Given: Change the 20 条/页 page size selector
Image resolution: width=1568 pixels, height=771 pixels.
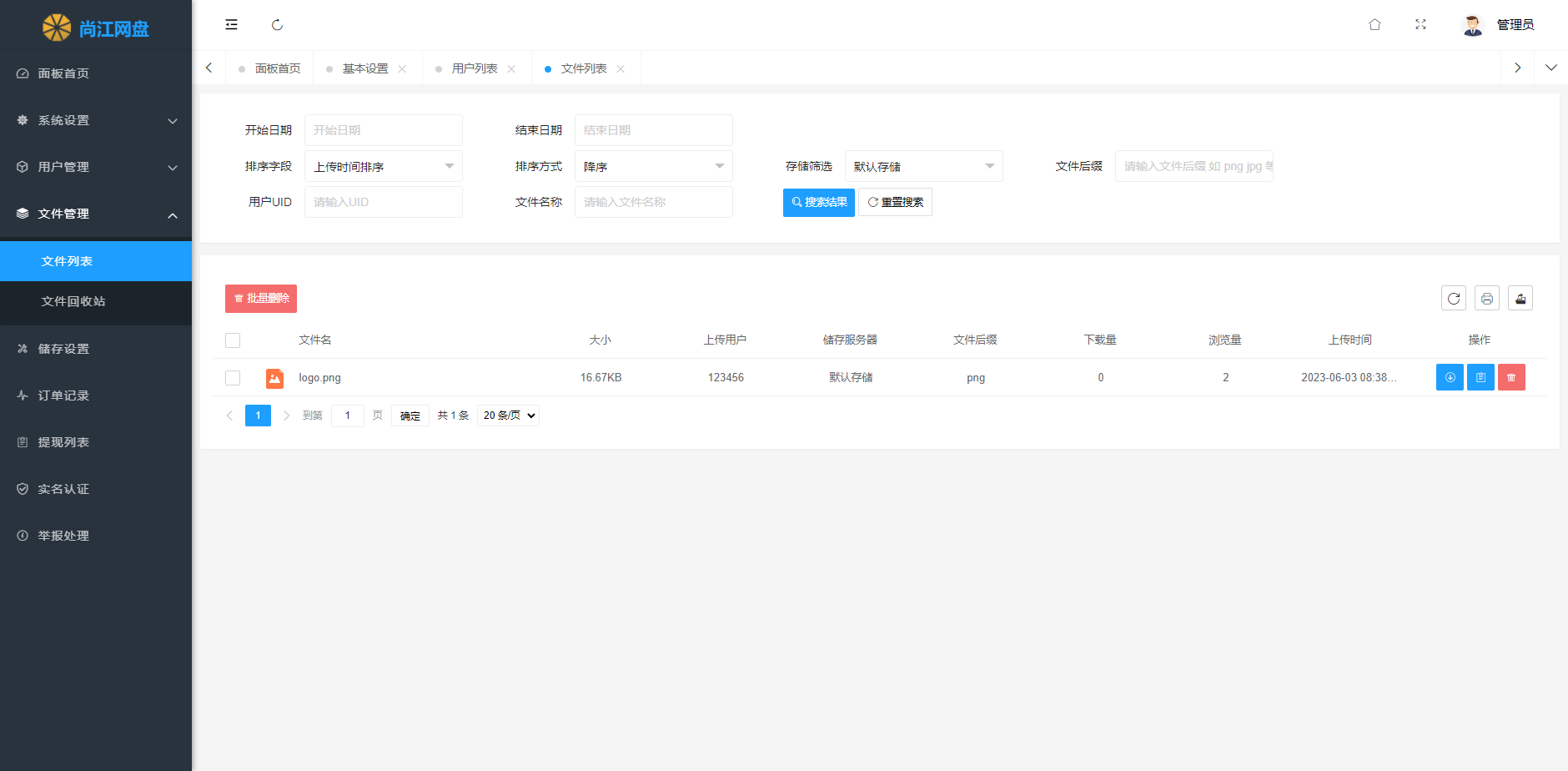Looking at the screenshot, I should coord(508,416).
